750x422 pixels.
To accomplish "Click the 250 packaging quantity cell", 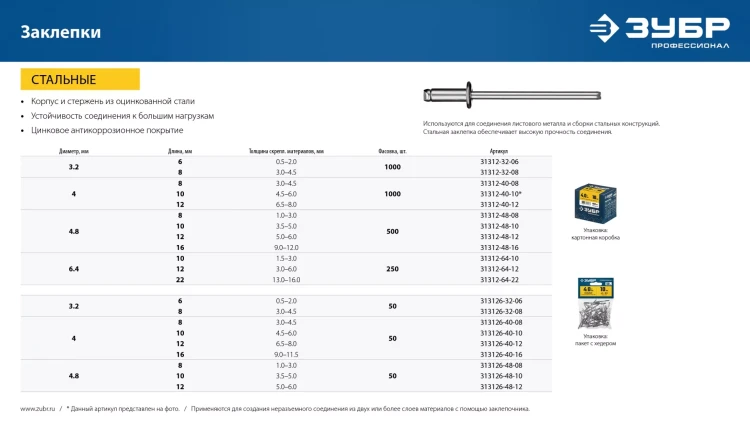I will click(392, 269).
